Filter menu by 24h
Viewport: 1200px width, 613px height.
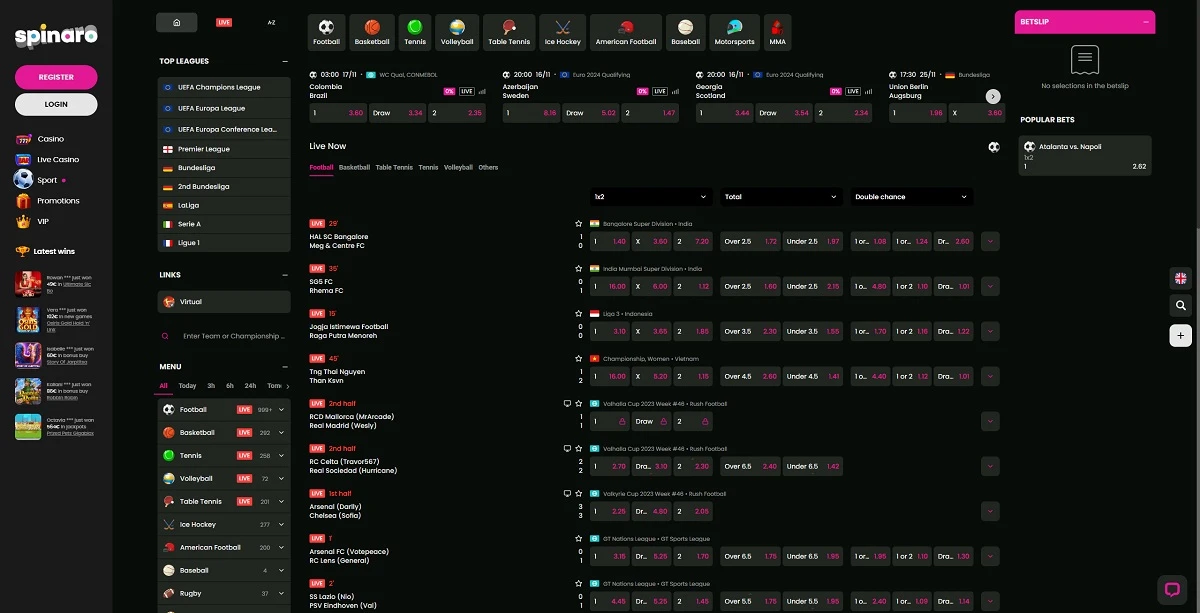250,385
